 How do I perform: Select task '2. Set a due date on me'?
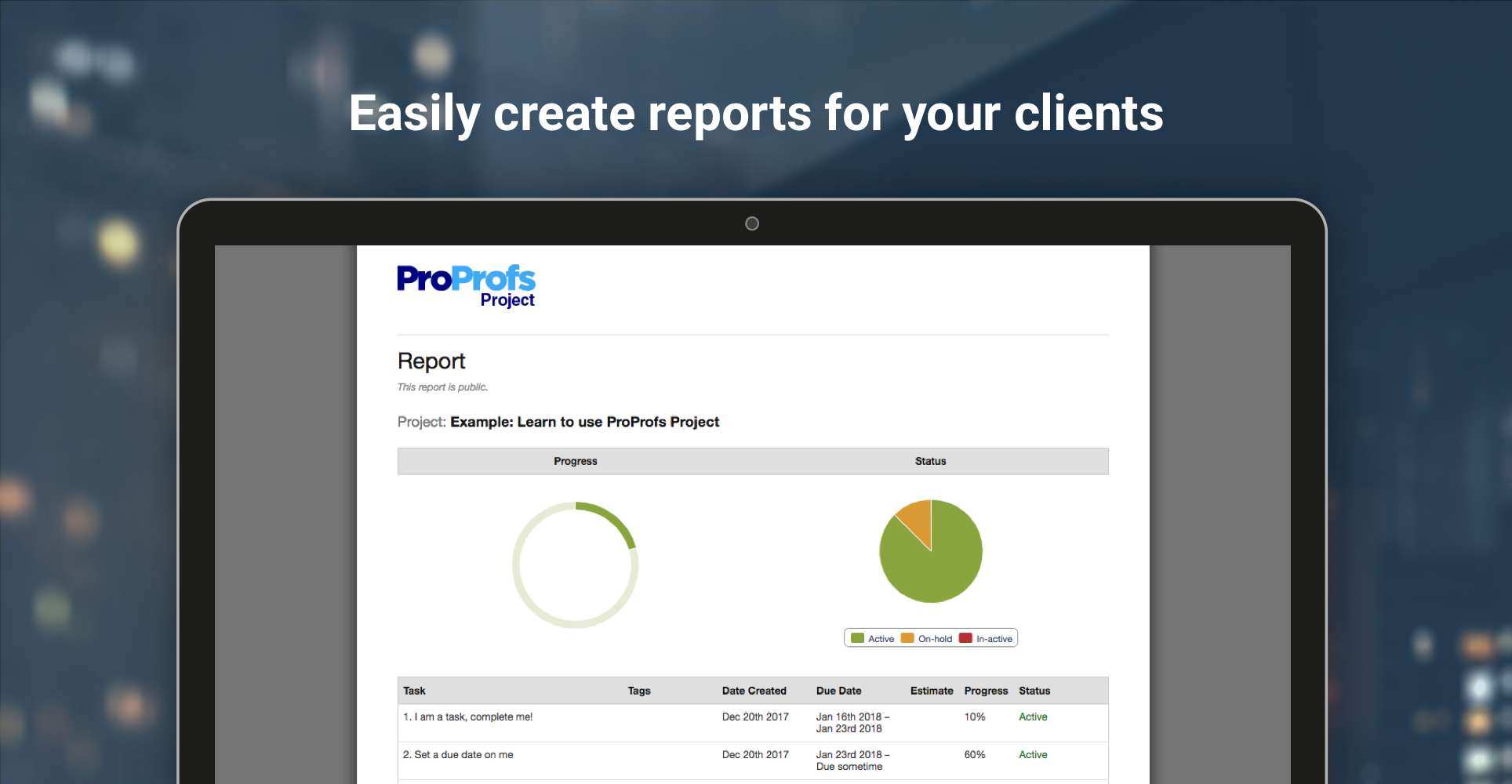coord(458,754)
